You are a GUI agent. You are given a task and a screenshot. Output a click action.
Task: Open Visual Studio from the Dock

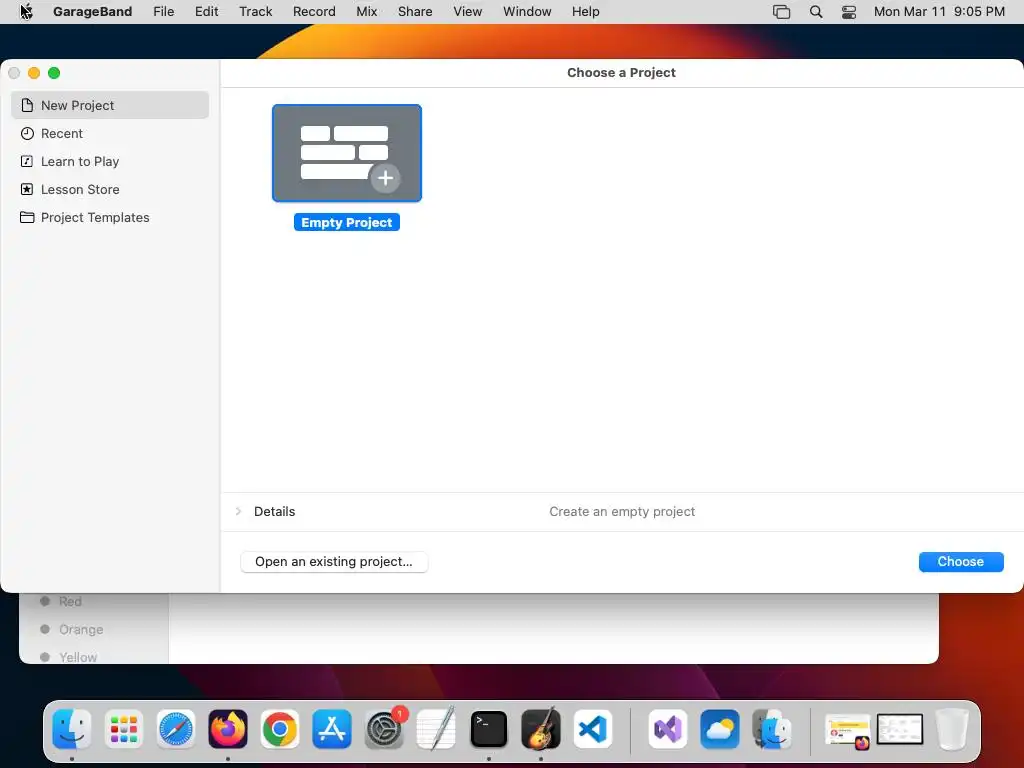point(667,729)
